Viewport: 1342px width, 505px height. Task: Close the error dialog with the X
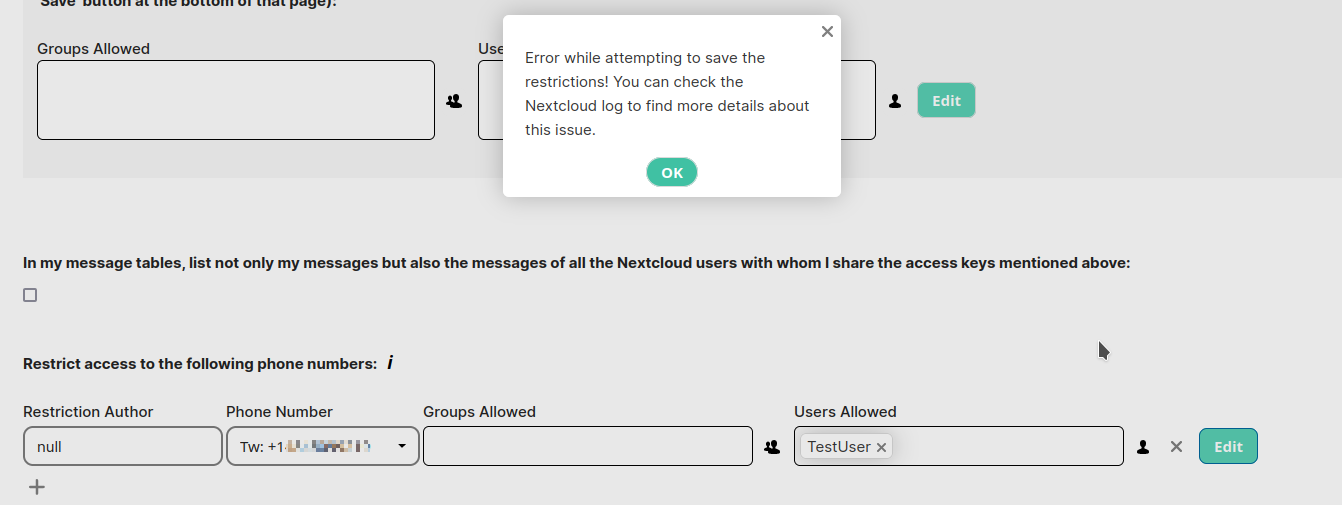click(x=827, y=32)
